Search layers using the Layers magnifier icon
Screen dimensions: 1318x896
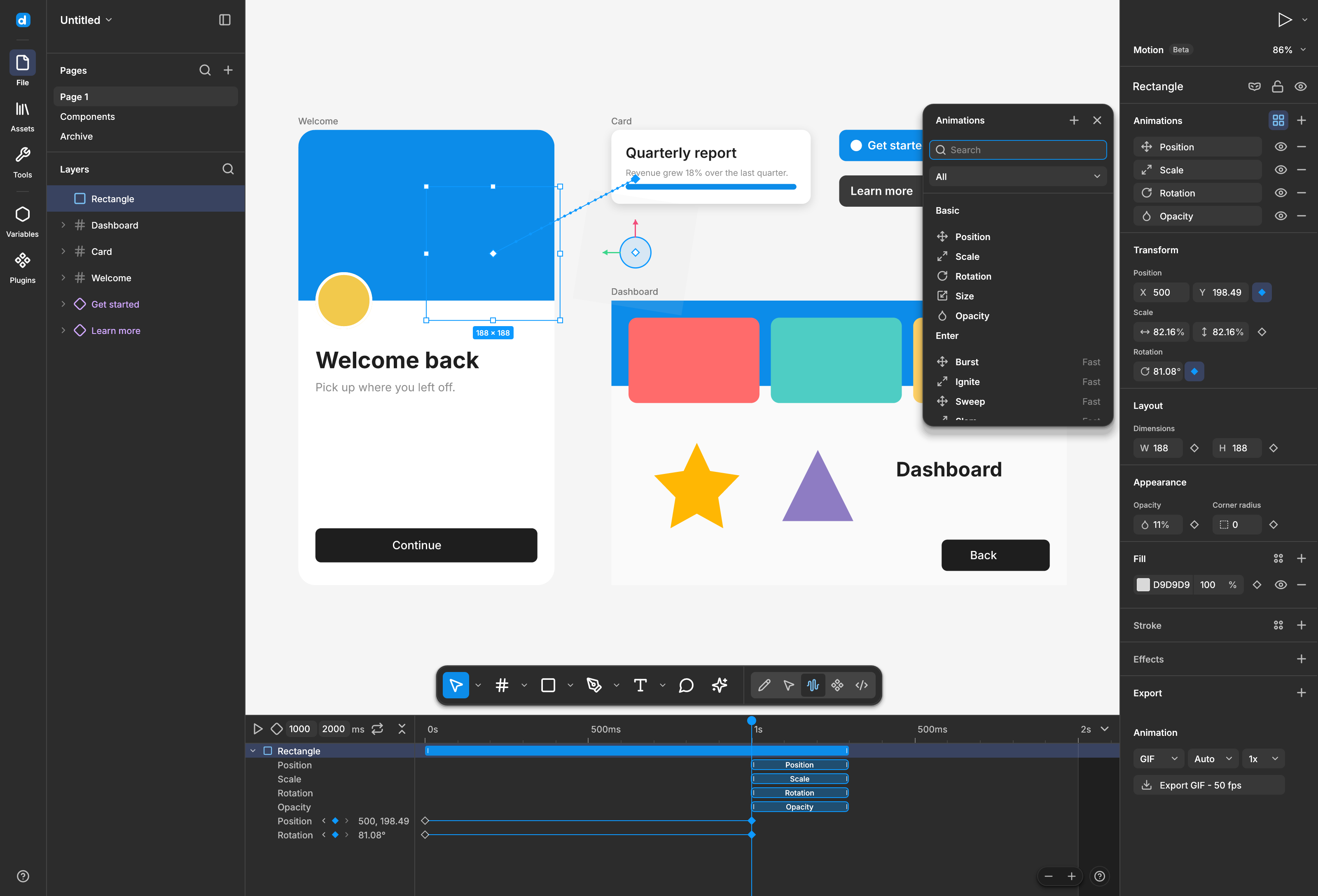pos(228,169)
